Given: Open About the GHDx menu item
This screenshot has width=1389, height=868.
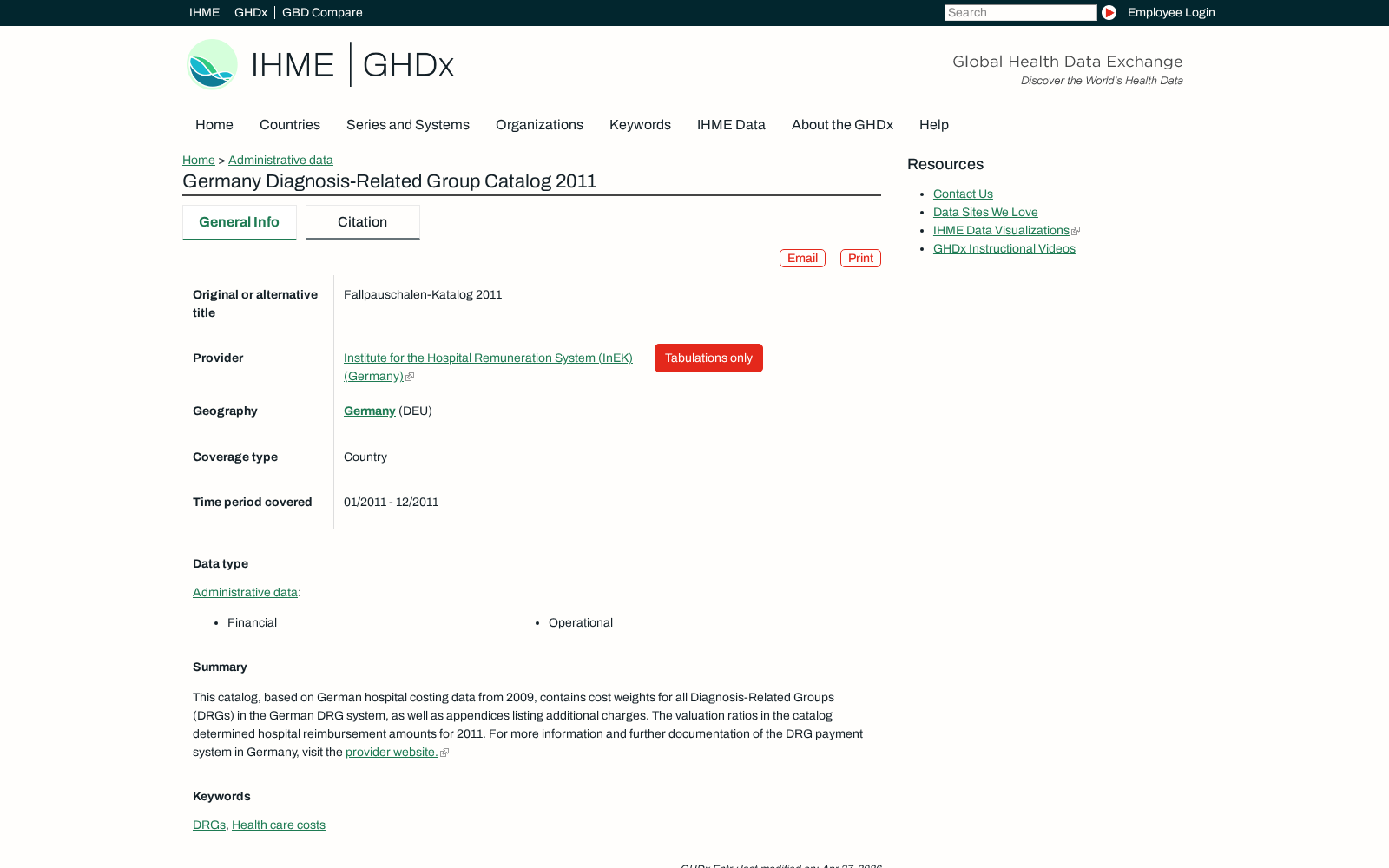Looking at the screenshot, I should pyautogui.click(x=842, y=125).
